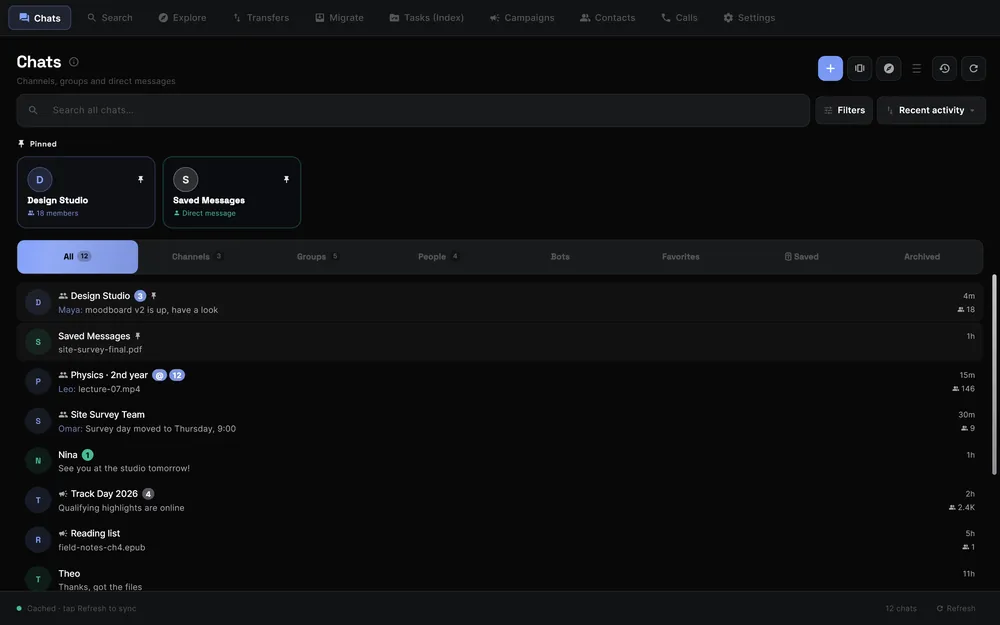Unpin Design Studio card via pin icon
This screenshot has height=625, width=1000.
point(140,179)
